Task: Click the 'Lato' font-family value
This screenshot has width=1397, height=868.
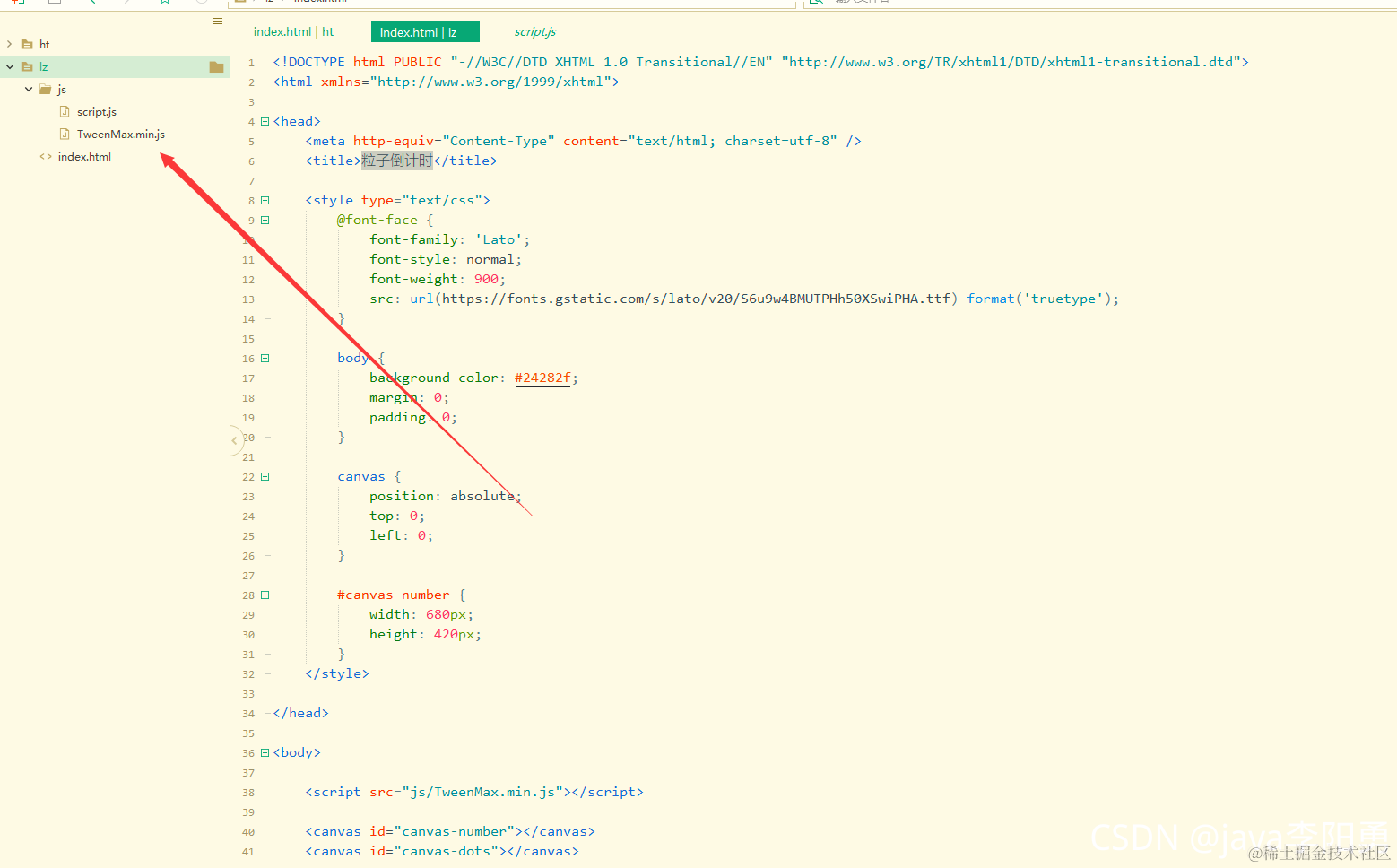Action: coord(499,239)
